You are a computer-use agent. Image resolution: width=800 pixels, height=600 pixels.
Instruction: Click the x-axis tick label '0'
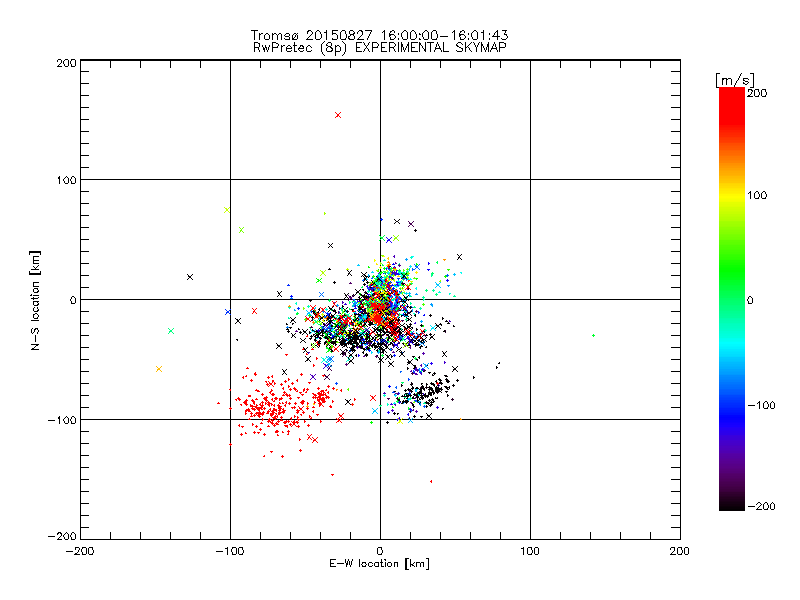pyautogui.click(x=380, y=551)
